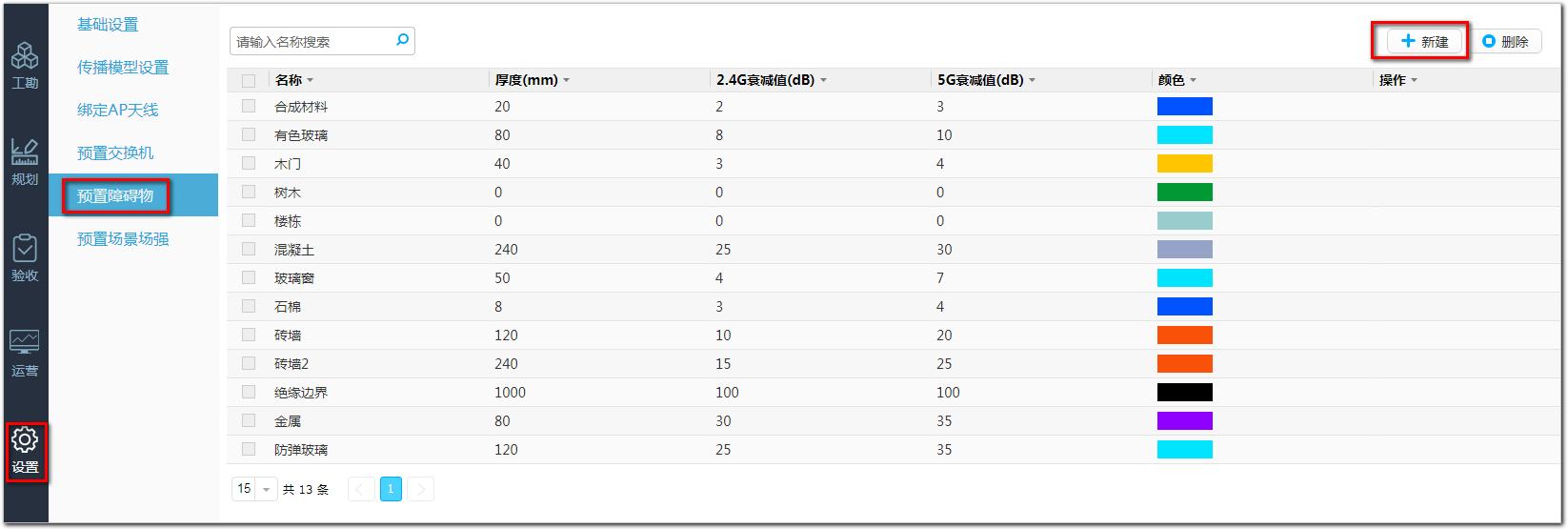Go to next page arrow
The height and width of the screenshot is (529, 1568).
pos(421,489)
